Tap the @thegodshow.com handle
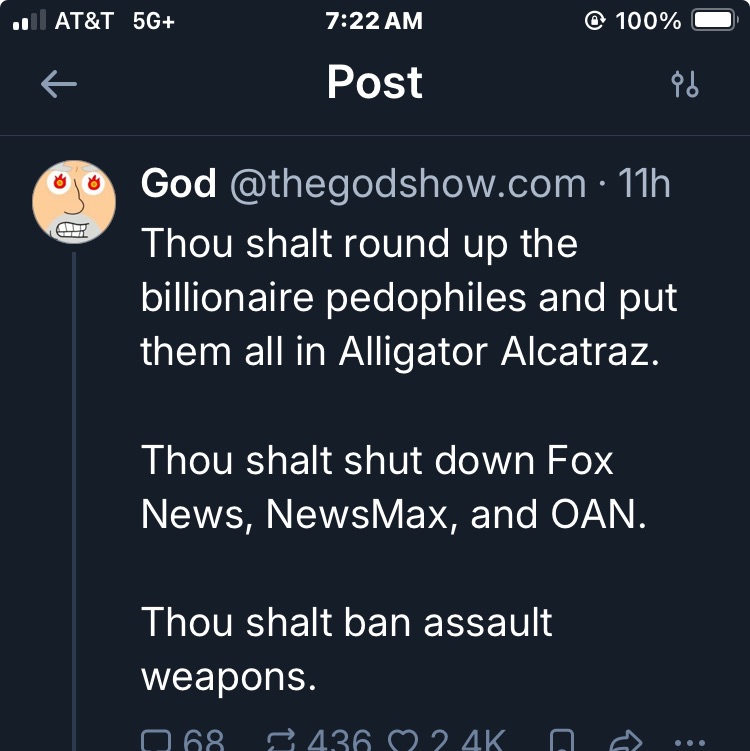This screenshot has width=750, height=751. coord(408,184)
